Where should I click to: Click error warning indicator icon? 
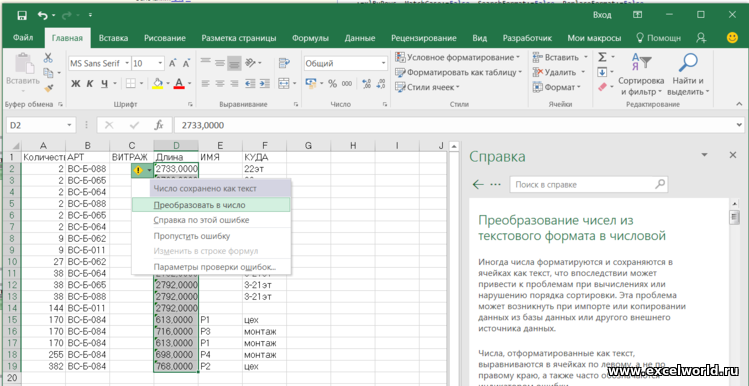coord(138,170)
